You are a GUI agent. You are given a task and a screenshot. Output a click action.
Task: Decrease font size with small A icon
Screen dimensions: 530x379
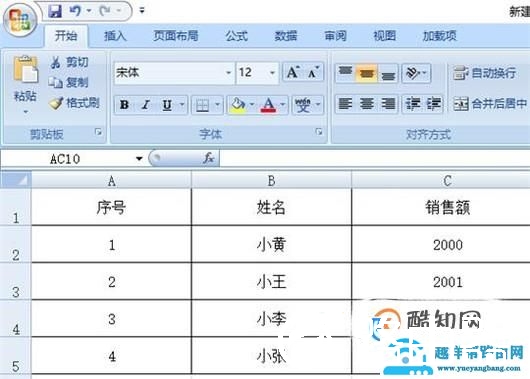pos(314,72)
